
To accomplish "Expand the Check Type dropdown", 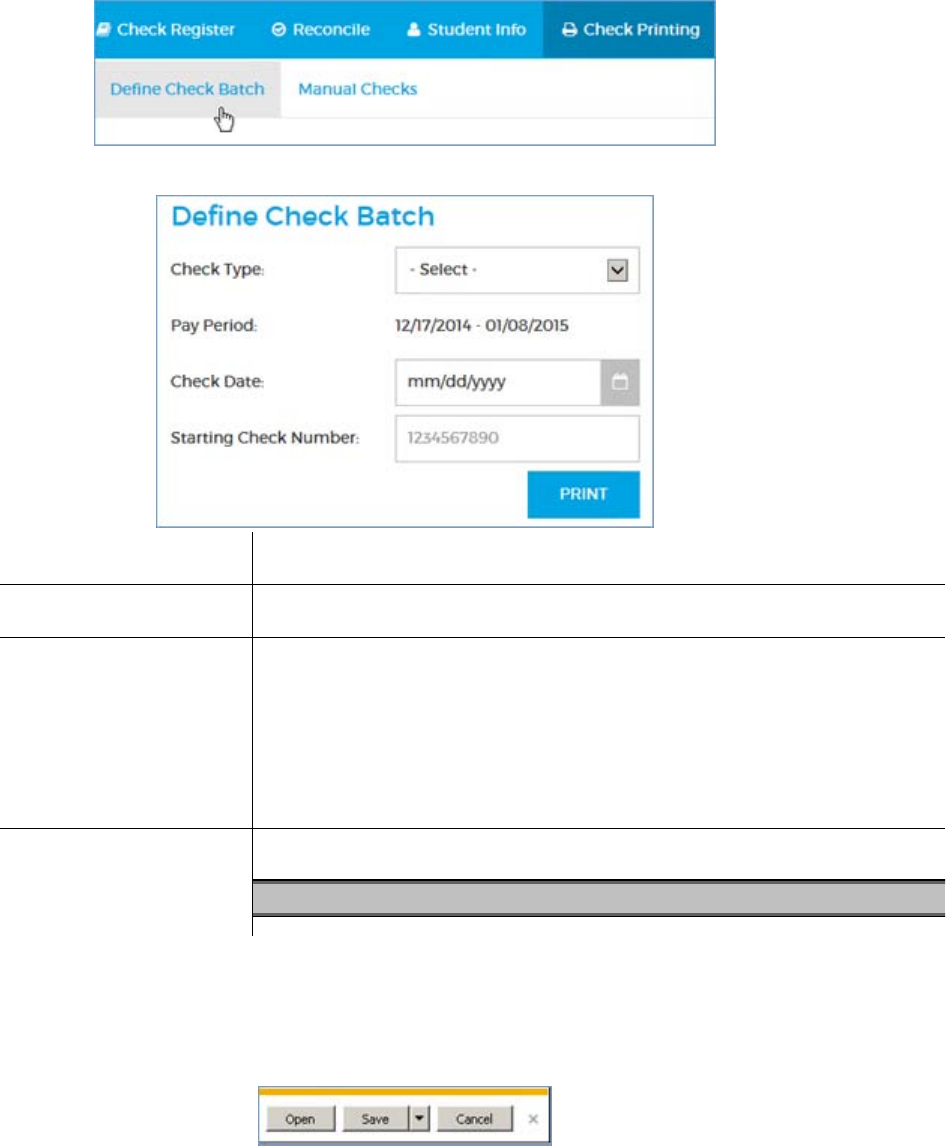I will pyautogui.click(x=517, y=270).
